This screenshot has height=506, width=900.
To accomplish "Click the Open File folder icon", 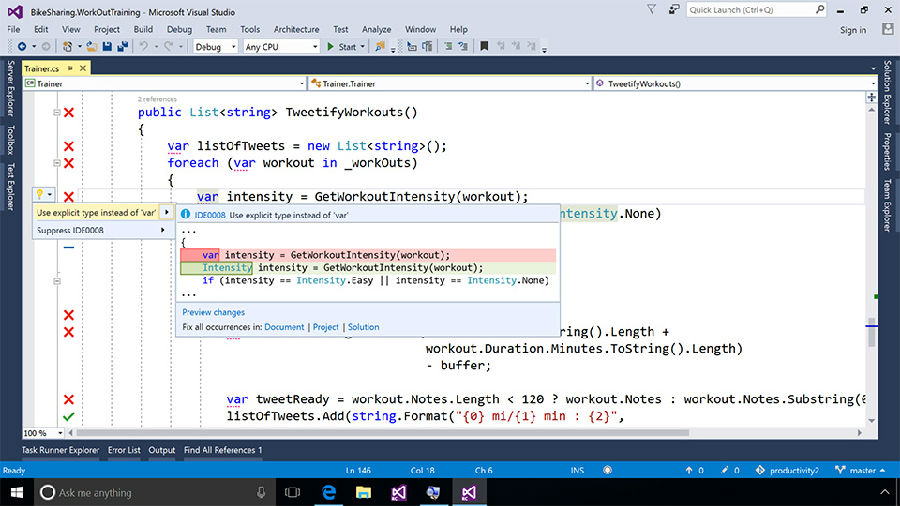I will pos(92,46).
